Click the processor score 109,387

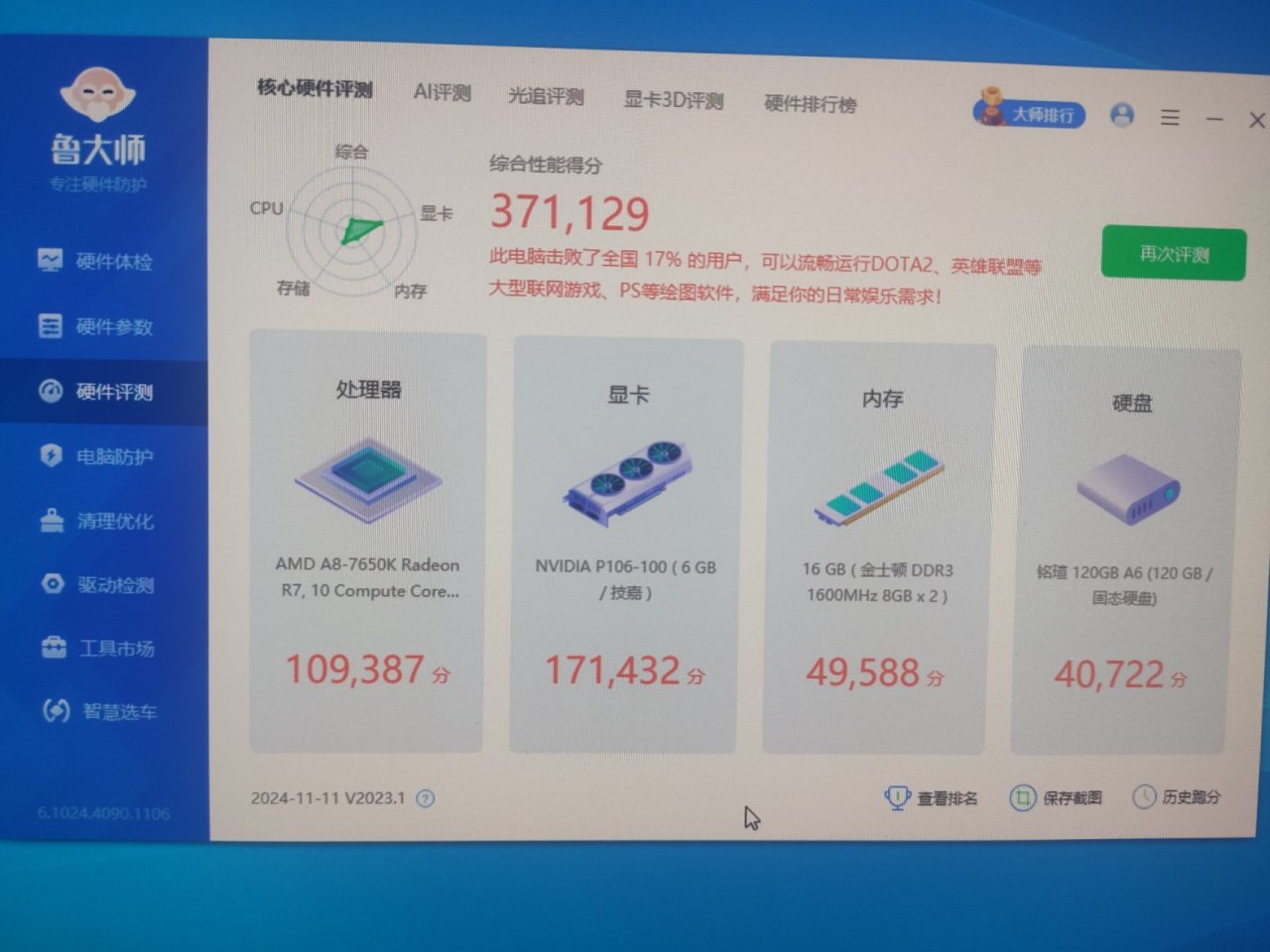(355, 669)
